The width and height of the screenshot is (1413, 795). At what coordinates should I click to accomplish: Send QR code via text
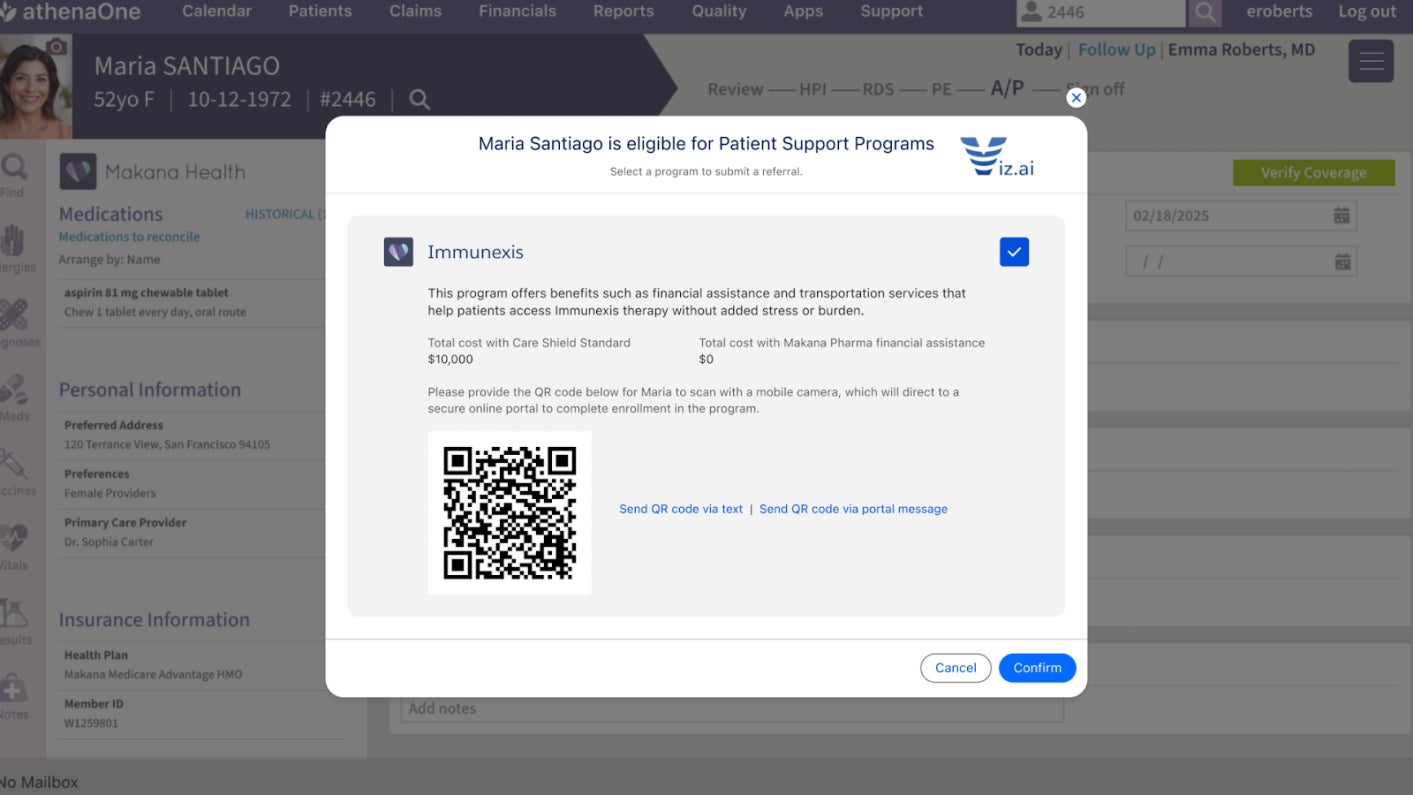coord(681,509)
